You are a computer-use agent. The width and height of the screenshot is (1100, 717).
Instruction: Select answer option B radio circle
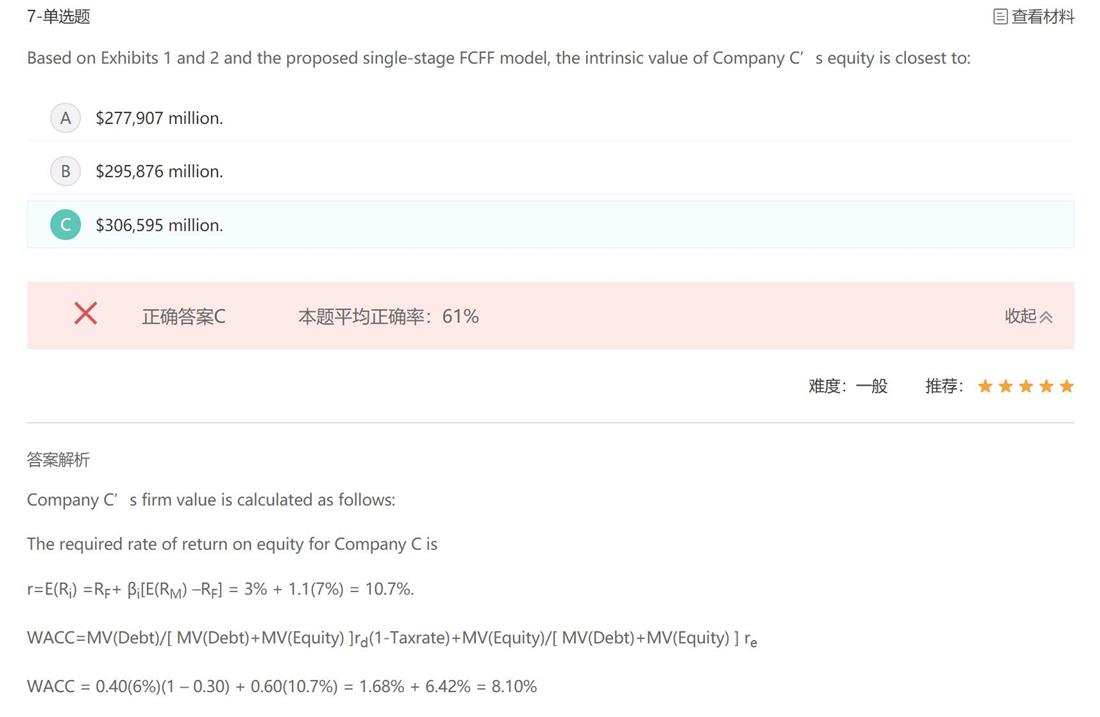65,171
